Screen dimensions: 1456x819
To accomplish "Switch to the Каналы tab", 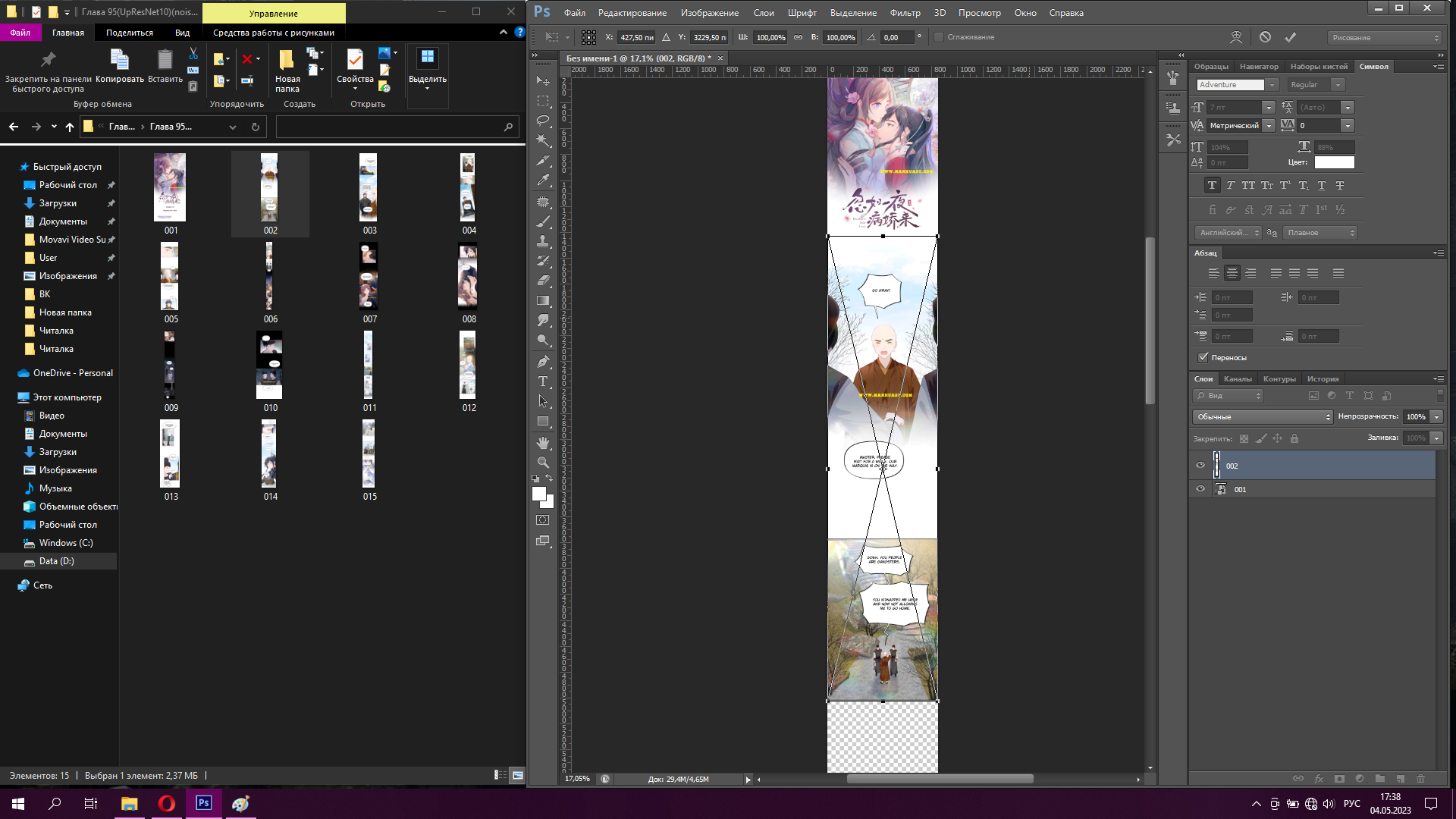I will [1238, 378].
